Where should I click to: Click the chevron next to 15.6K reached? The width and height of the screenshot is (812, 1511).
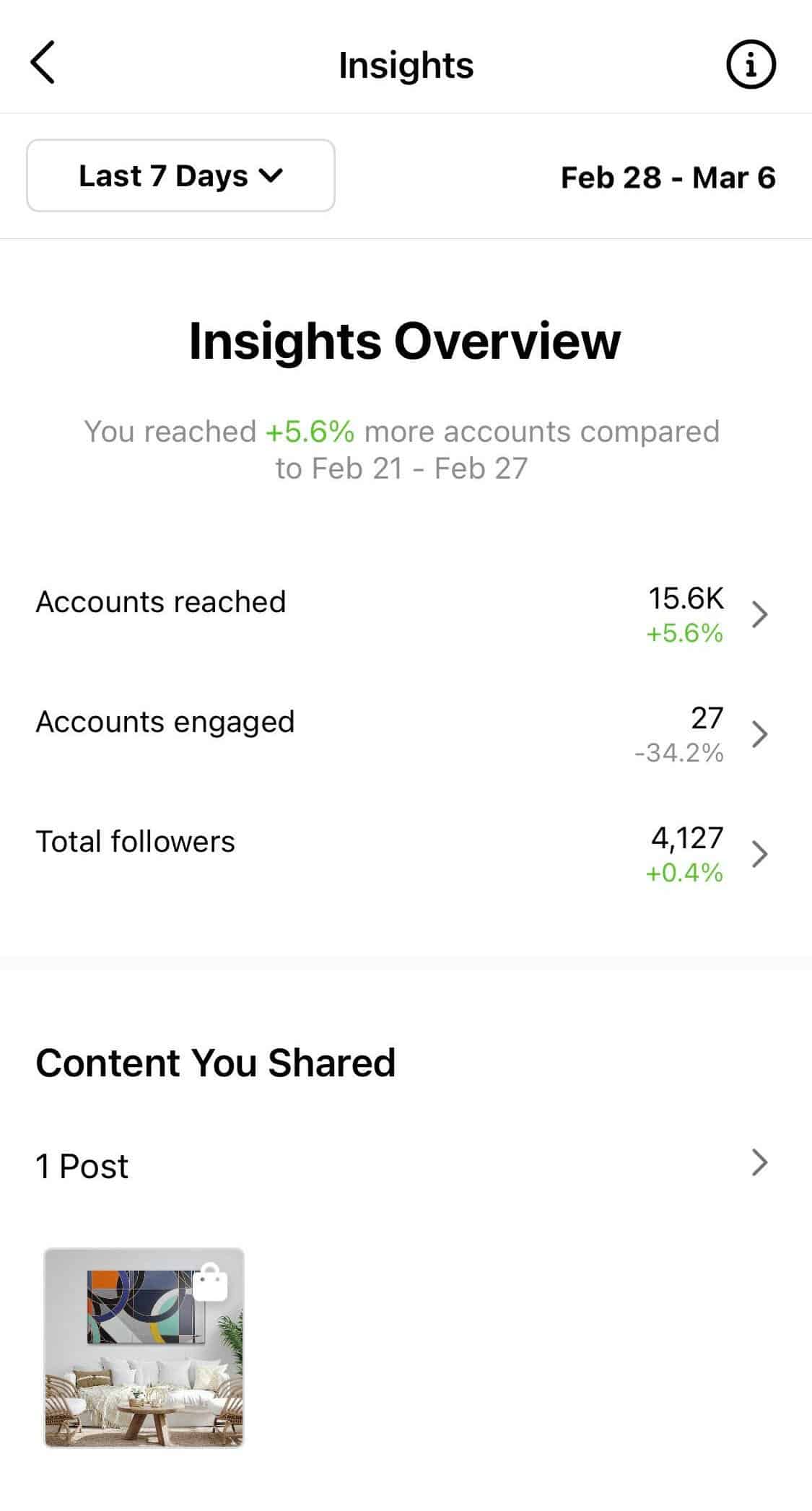(759, 614)
